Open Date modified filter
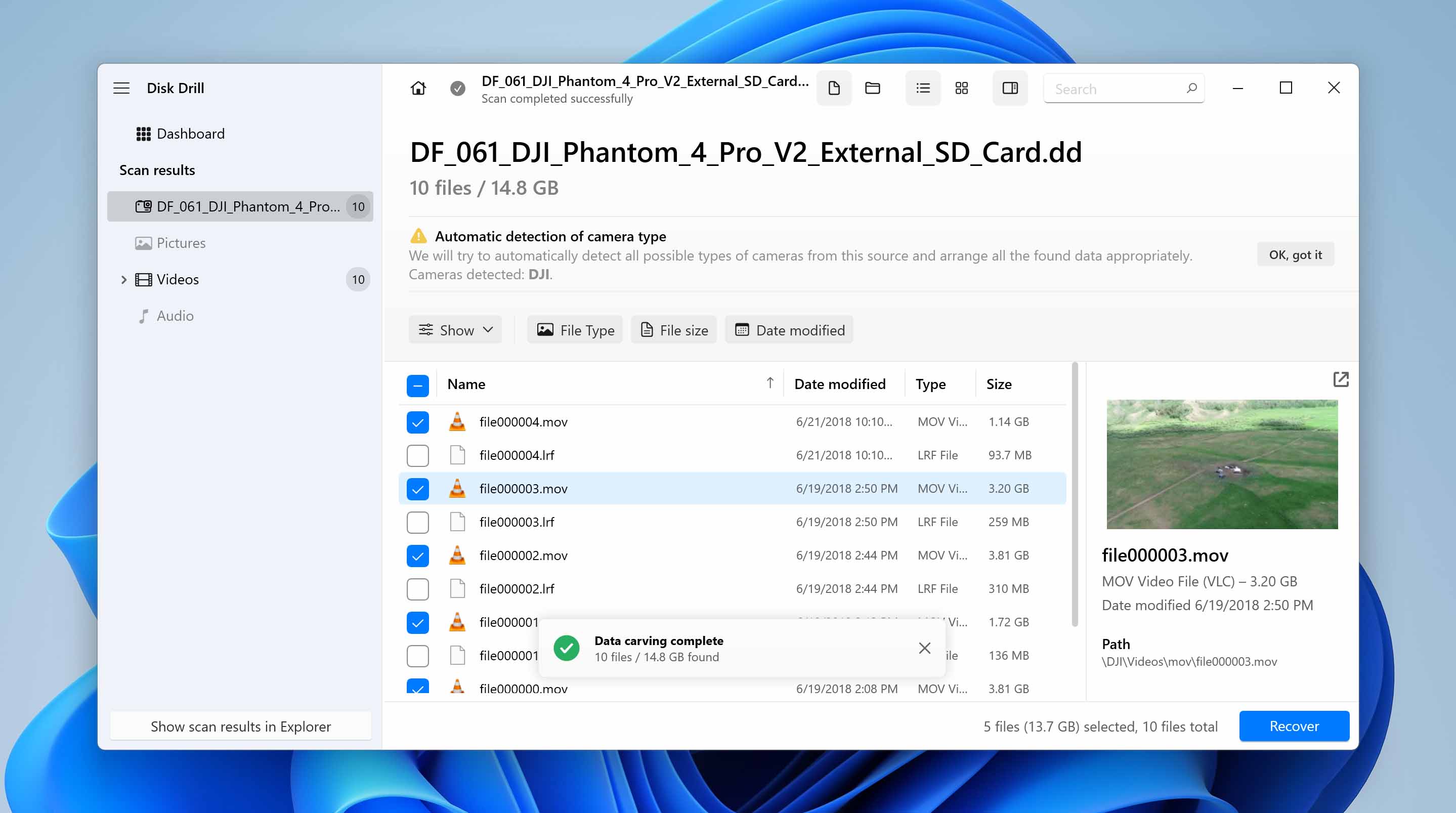 (789, 330)
